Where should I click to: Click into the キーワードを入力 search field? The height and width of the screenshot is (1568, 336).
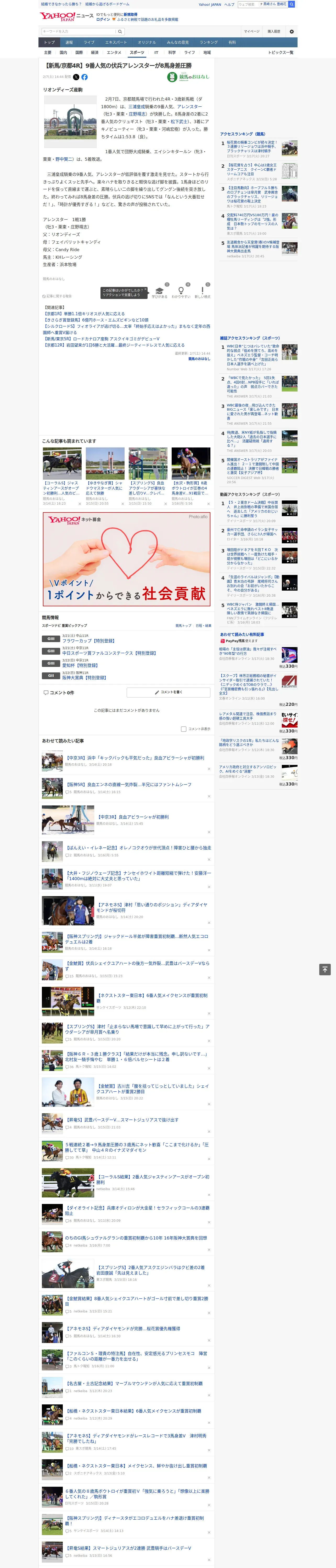(x=79, y=32)
